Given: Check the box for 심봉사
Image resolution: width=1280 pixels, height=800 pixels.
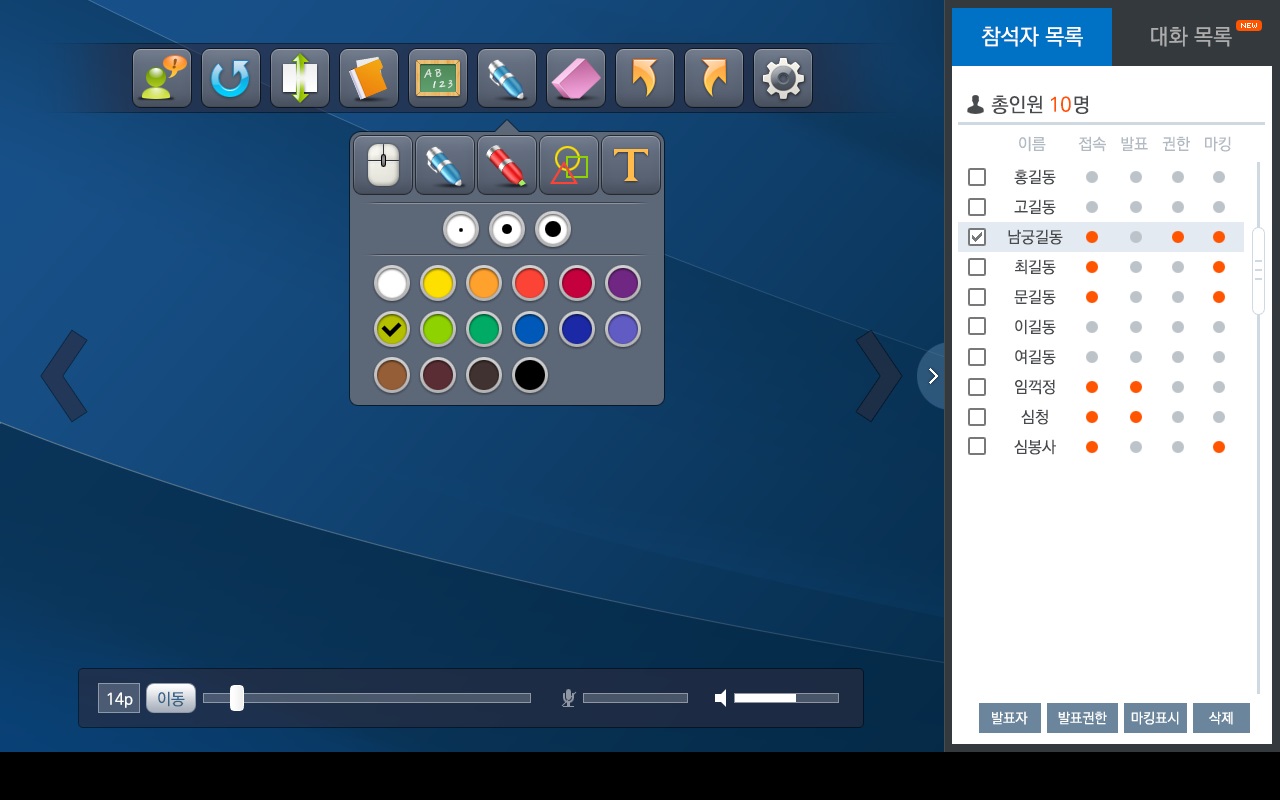Looking at the screenshot, I should coord(977,446).
